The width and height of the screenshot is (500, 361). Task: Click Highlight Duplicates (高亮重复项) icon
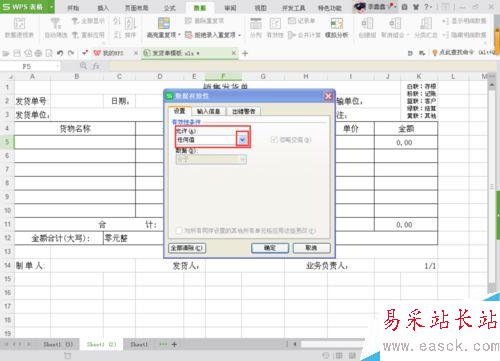[x=164, y=23]
